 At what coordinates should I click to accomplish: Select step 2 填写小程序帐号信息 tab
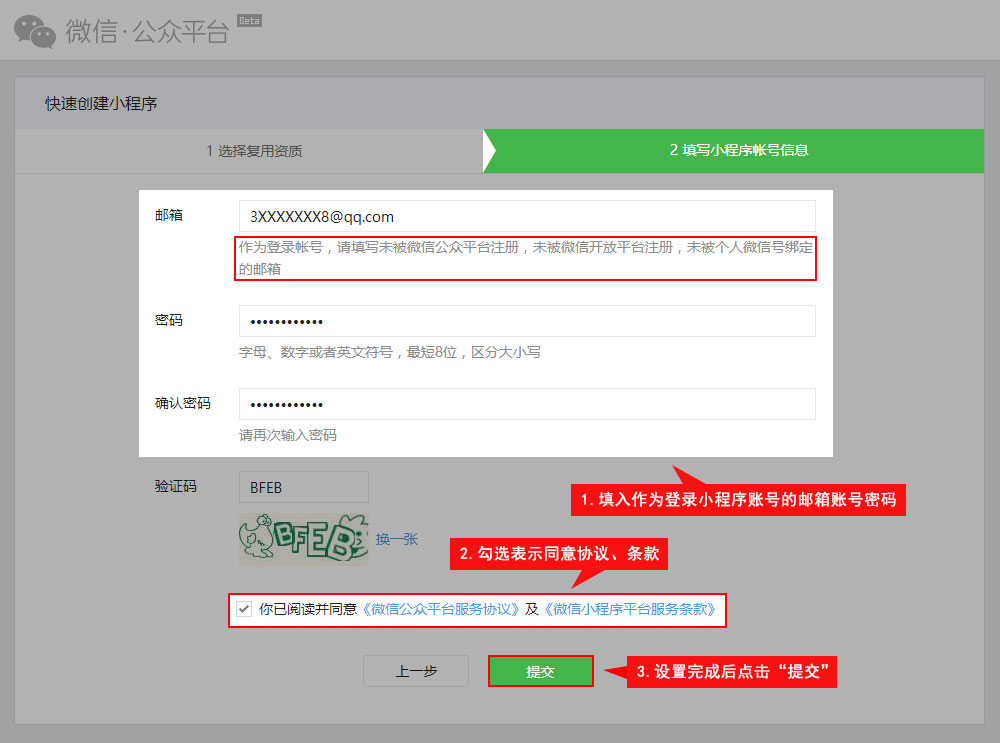pyautogui.click(x=738, y=151)
